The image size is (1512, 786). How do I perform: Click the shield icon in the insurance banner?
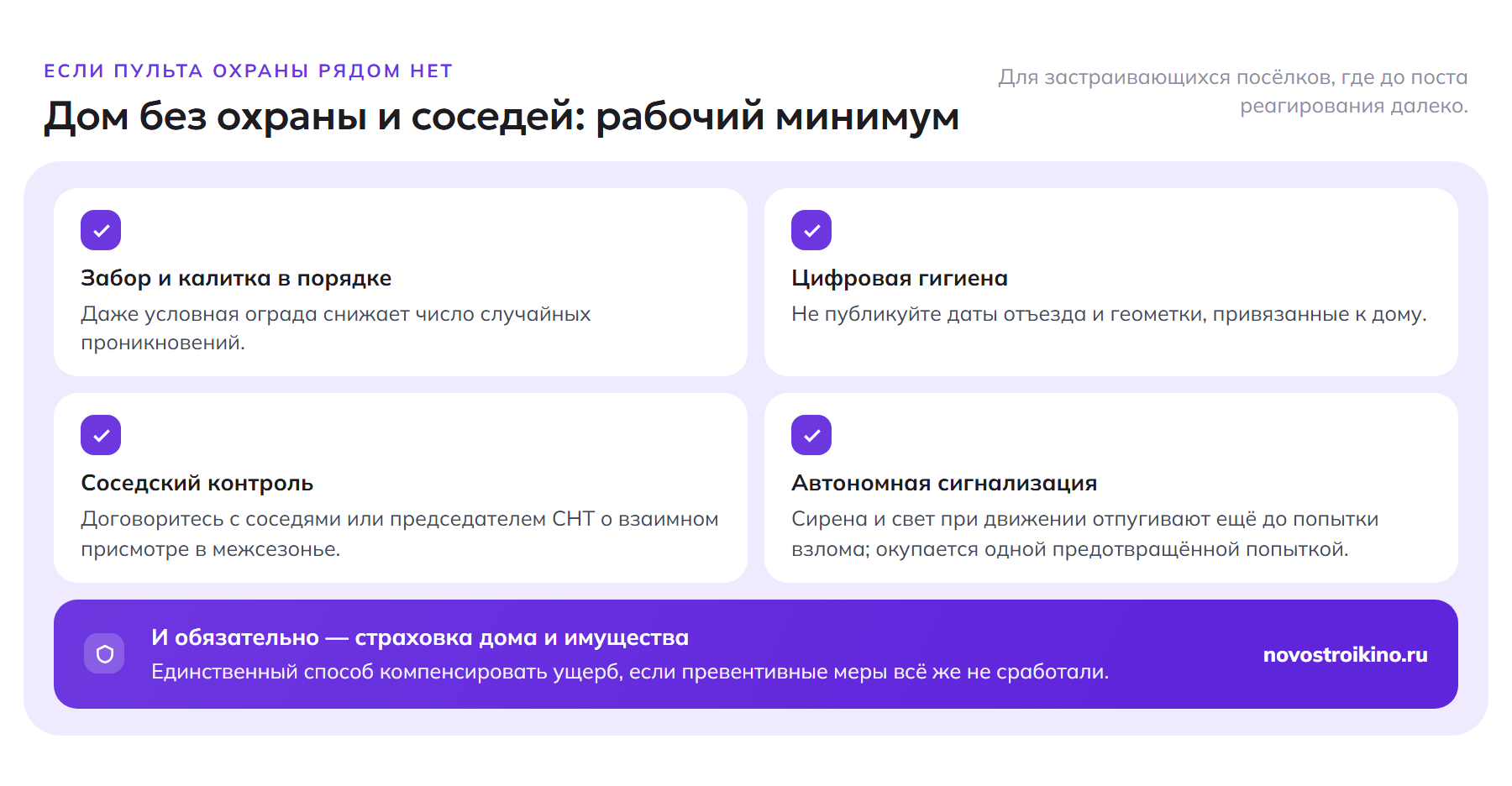[x=104, y=653]
